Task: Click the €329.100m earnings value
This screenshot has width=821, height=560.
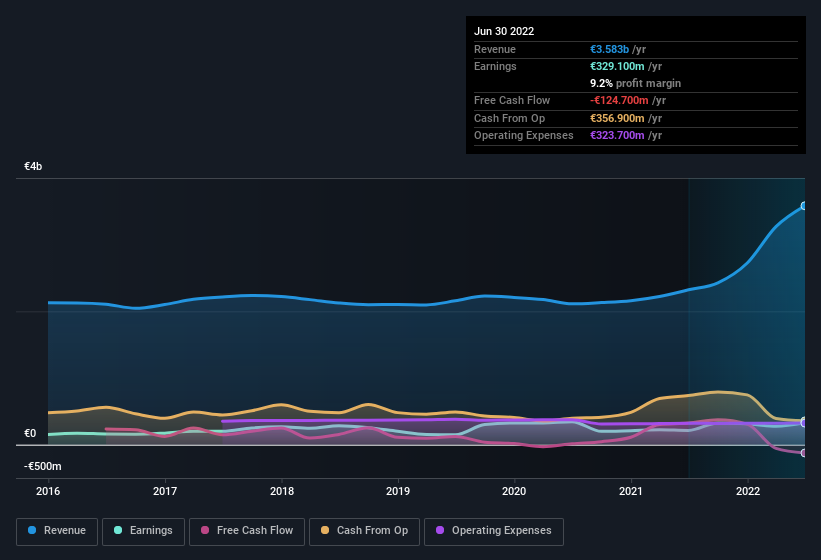Action: (x=617, y=66)
